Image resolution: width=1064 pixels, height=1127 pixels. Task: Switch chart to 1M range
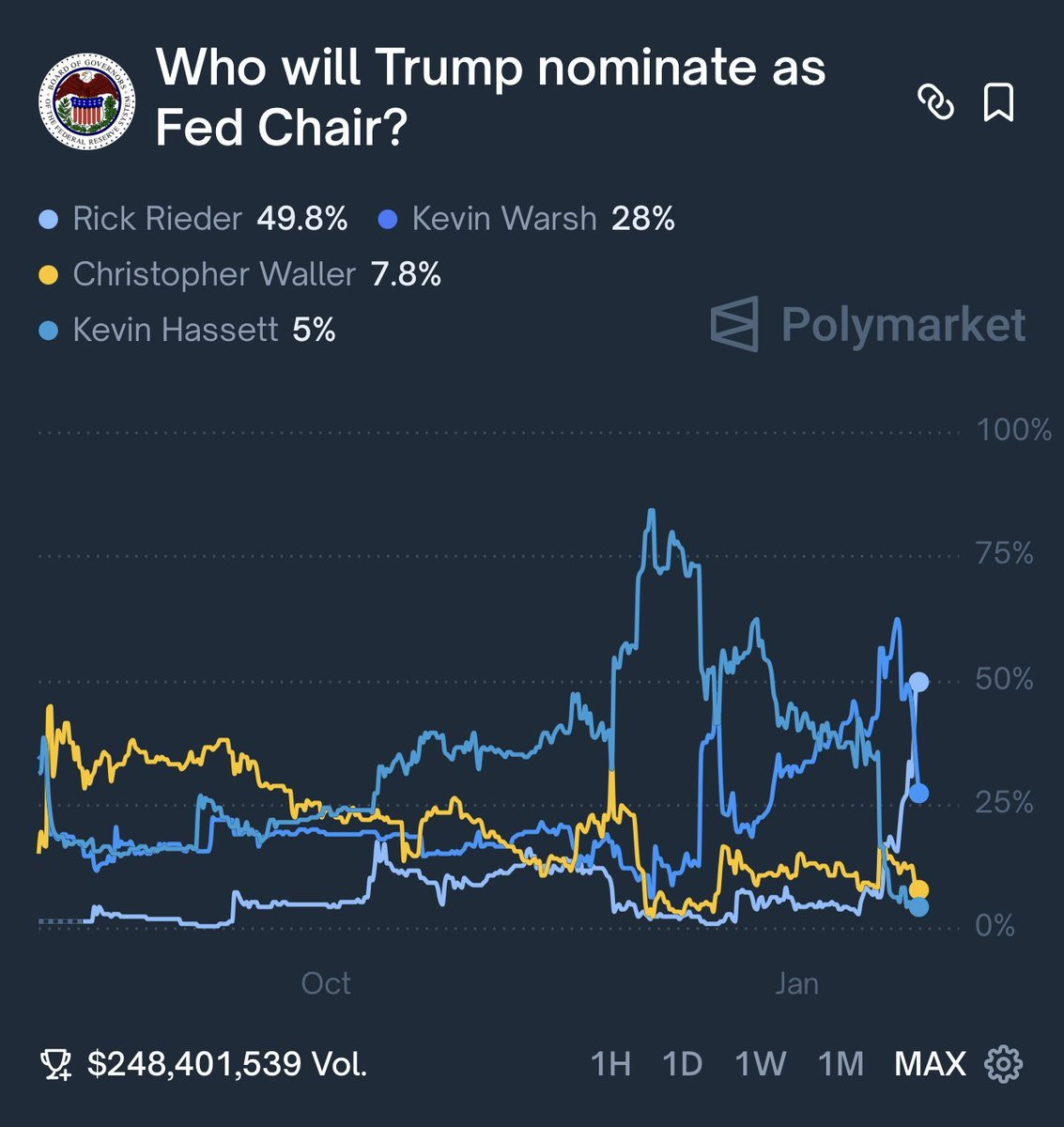(x=840, y=1064)
